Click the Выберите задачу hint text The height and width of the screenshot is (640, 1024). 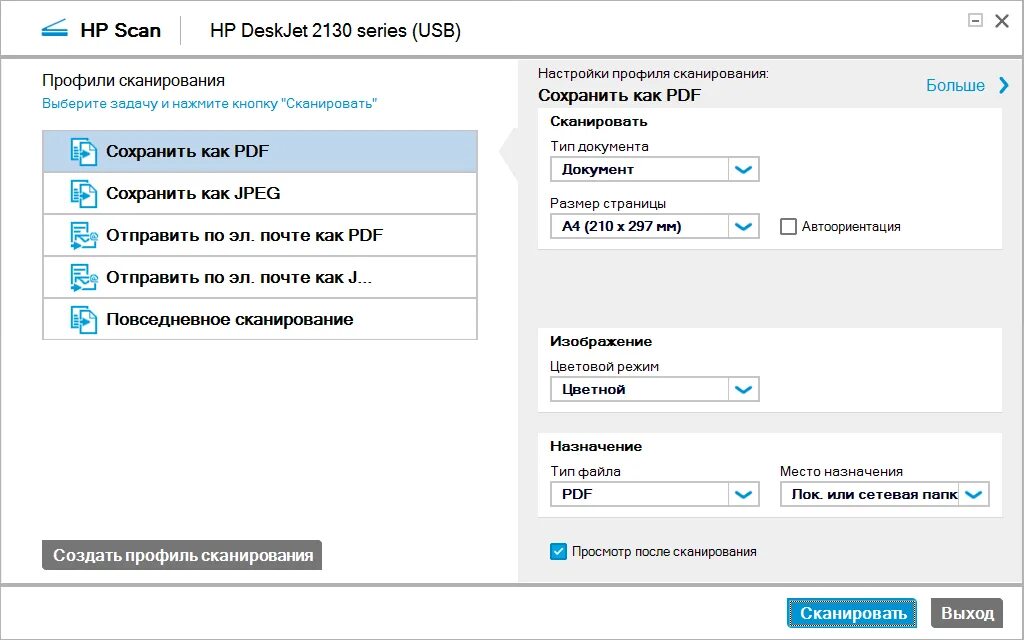[x=210, y=103]
